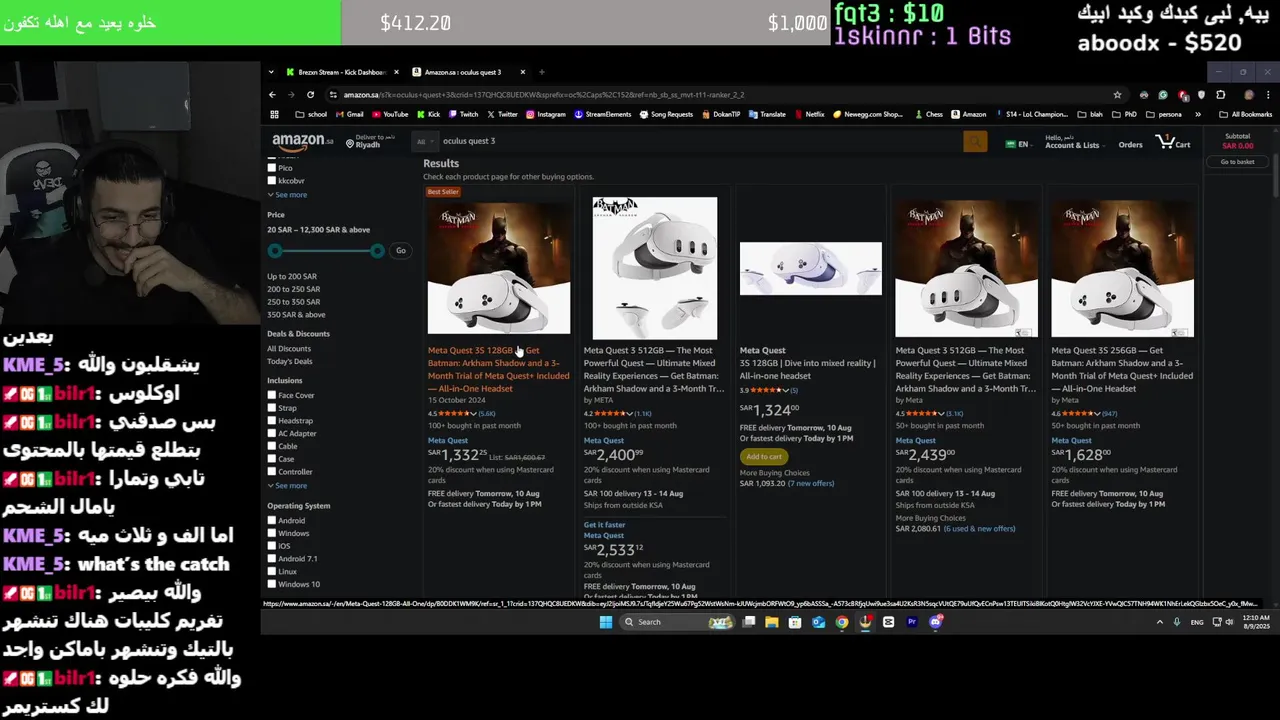Open Google Chrome from the taskbar
The height and width of the screenshot is (720, 1280).
coord(842,622)
